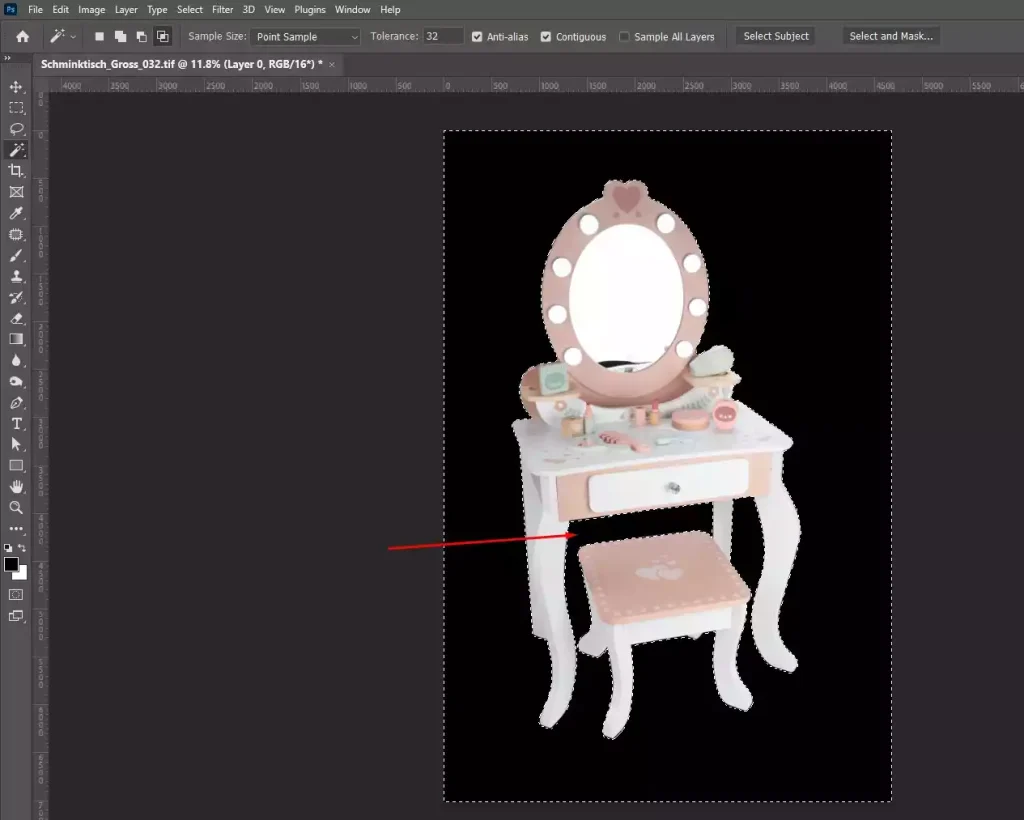Enable Sample All Layers checkbox
The width and height of the screenshot is (1024, 820).
tap(625, 37)
